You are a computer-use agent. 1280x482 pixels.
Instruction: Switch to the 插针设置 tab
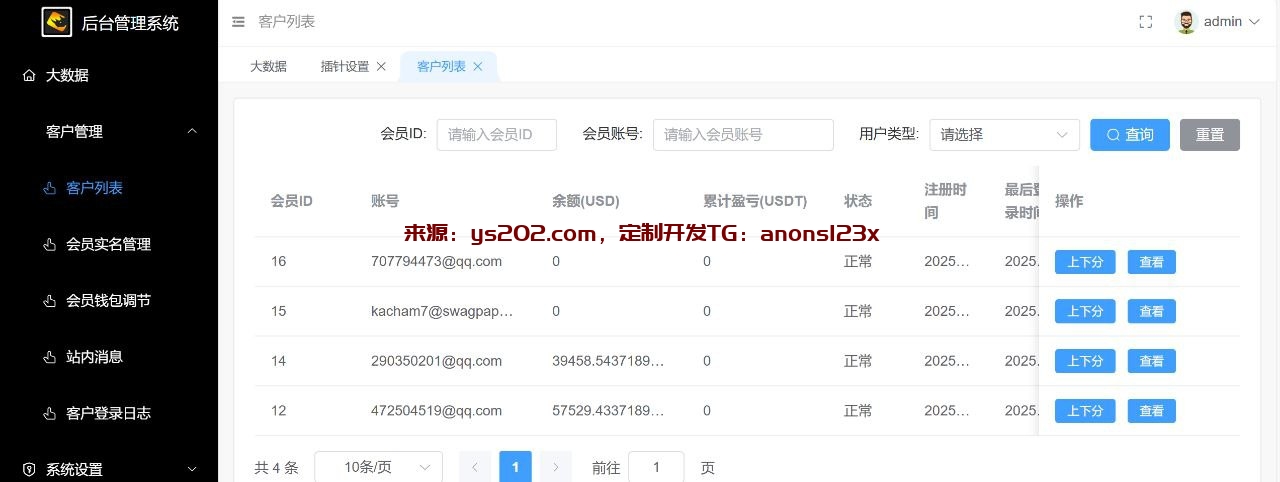345,67
